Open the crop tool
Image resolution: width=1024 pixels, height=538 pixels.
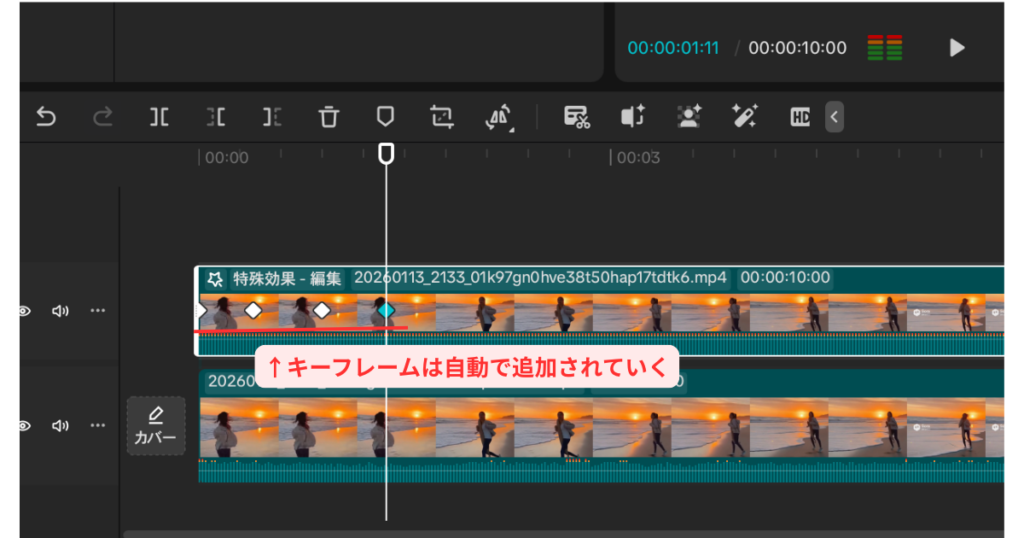(x=441, y=117)
